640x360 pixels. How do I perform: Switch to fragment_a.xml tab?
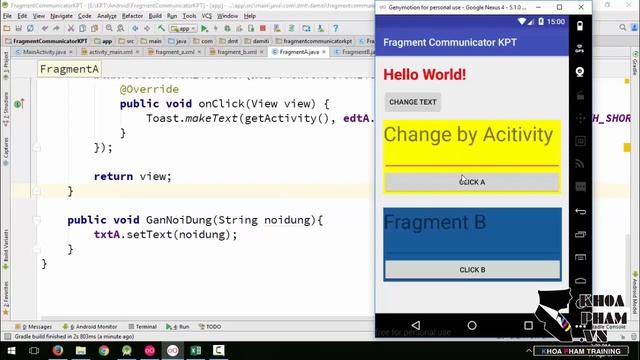pyautogui.click(x=174, y=52)
